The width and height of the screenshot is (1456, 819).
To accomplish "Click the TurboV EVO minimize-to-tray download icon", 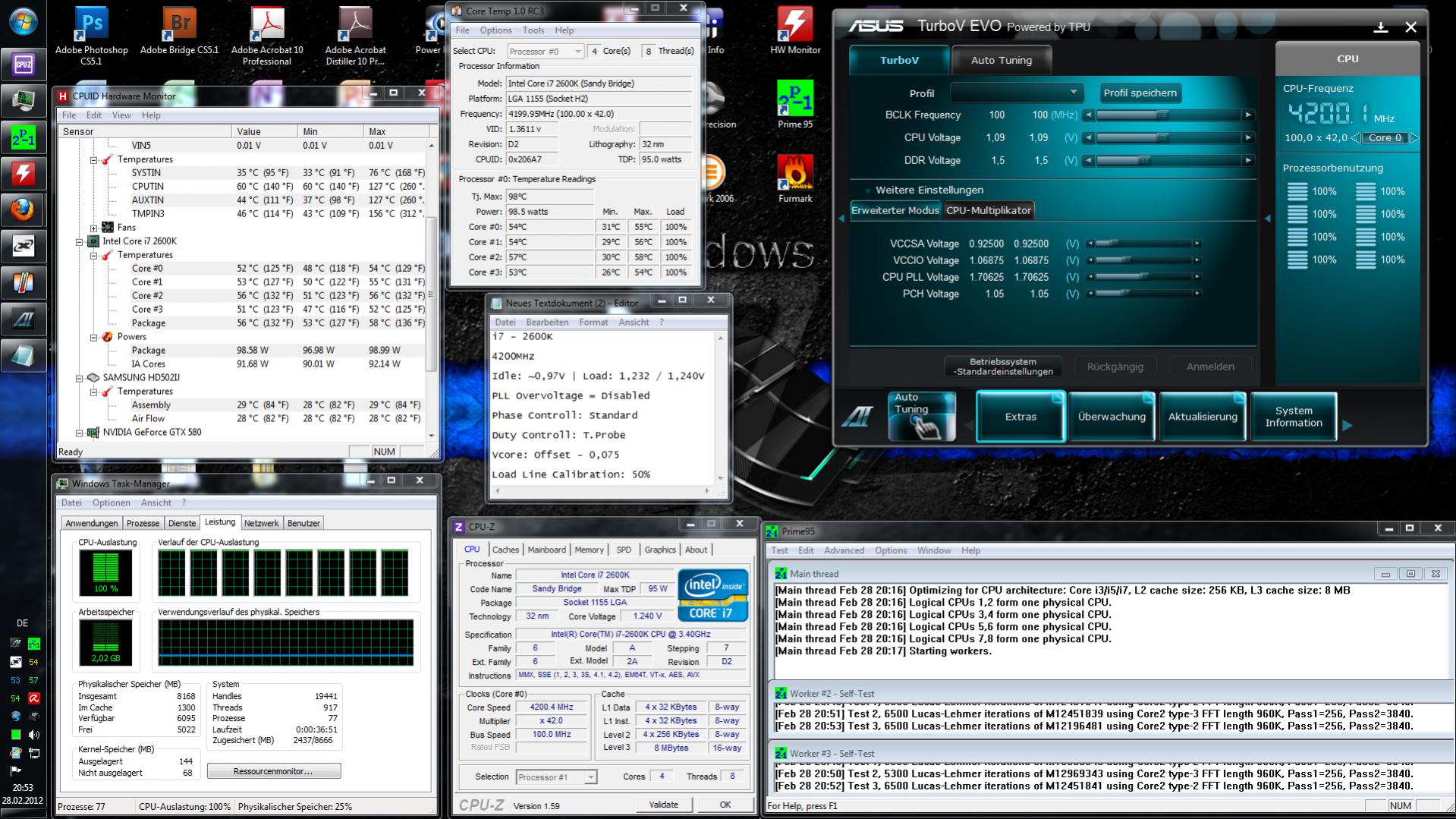I will pos(1381,27).
